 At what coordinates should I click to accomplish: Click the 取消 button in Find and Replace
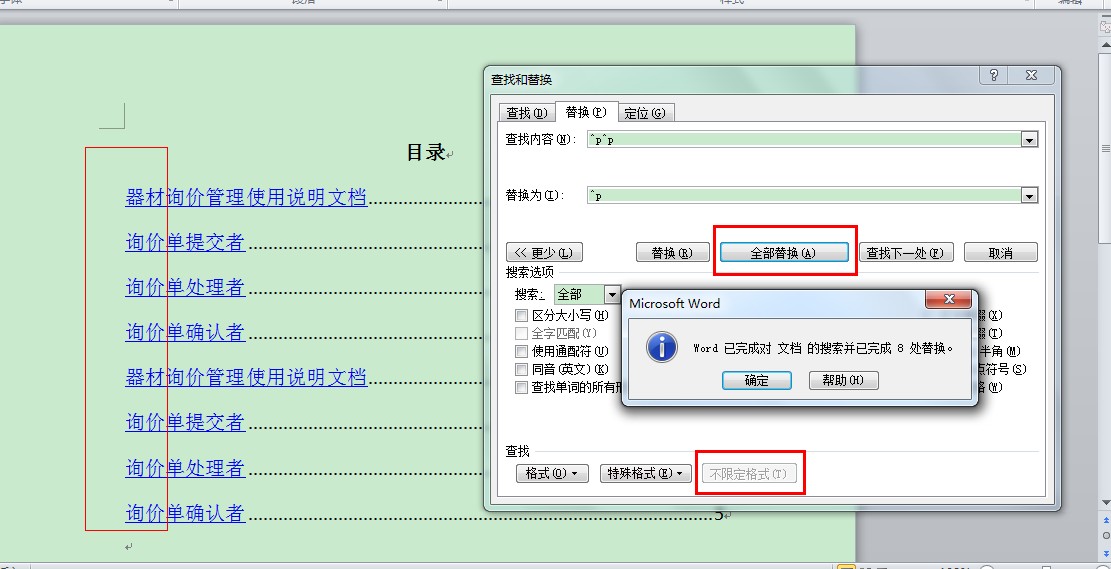1000,252
